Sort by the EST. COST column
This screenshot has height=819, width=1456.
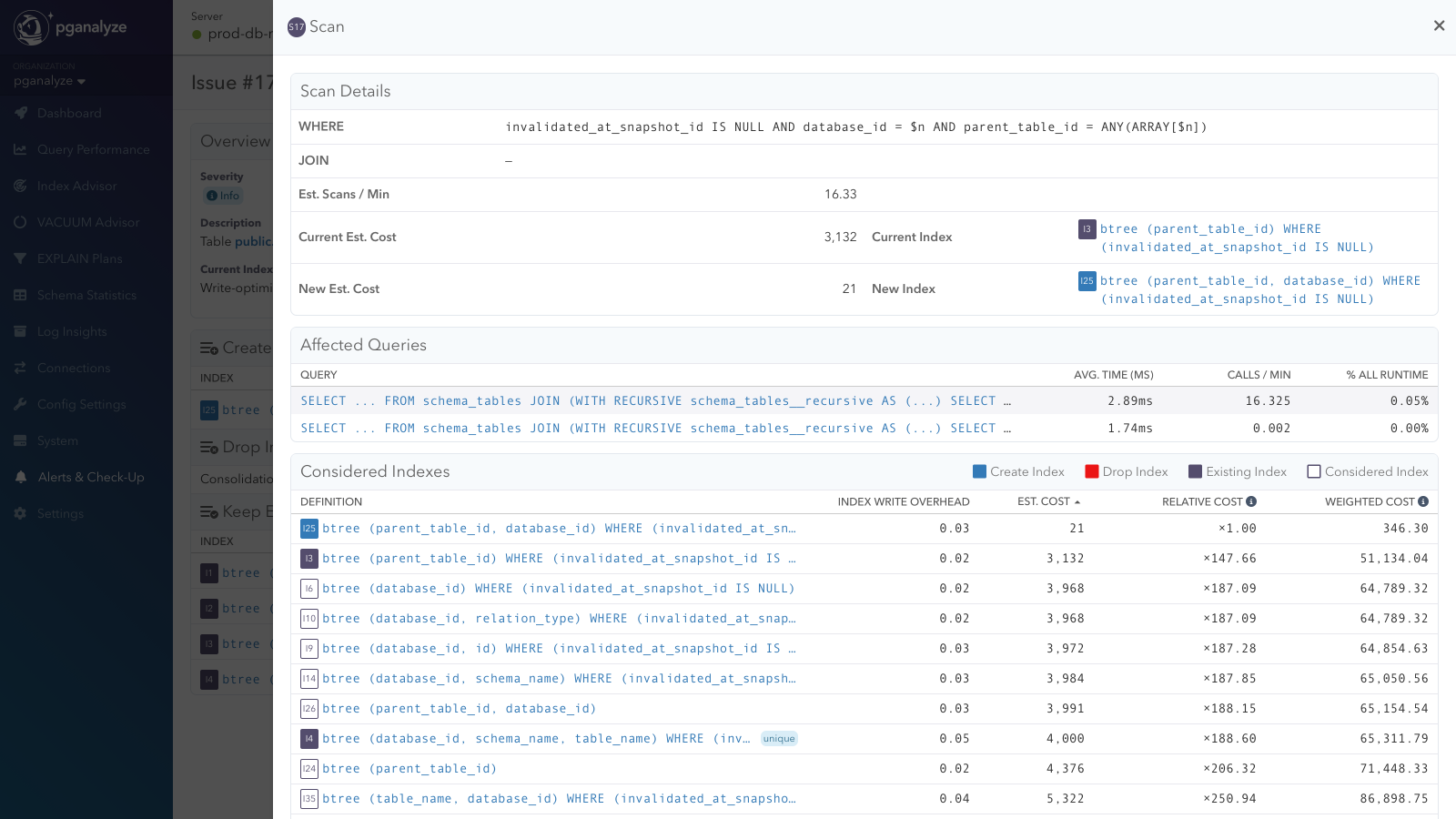coord(1048,501)
